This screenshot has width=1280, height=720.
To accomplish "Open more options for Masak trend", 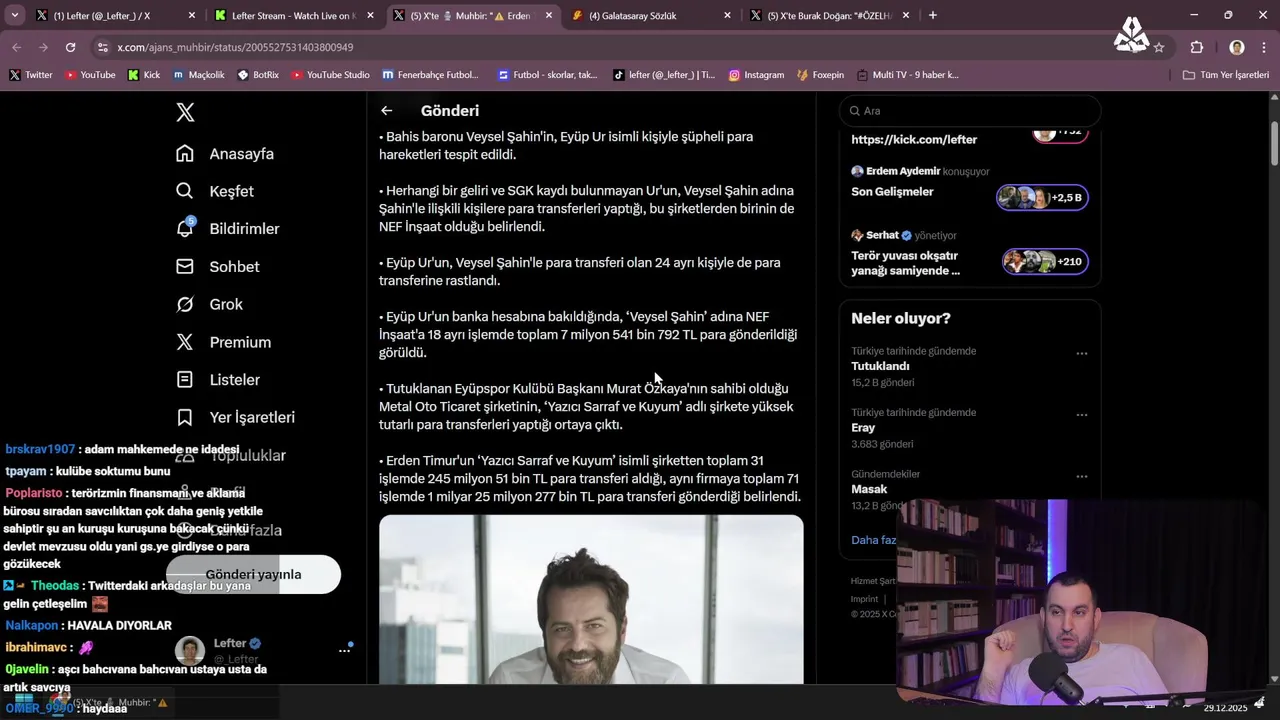I will tap(1081, 476).
